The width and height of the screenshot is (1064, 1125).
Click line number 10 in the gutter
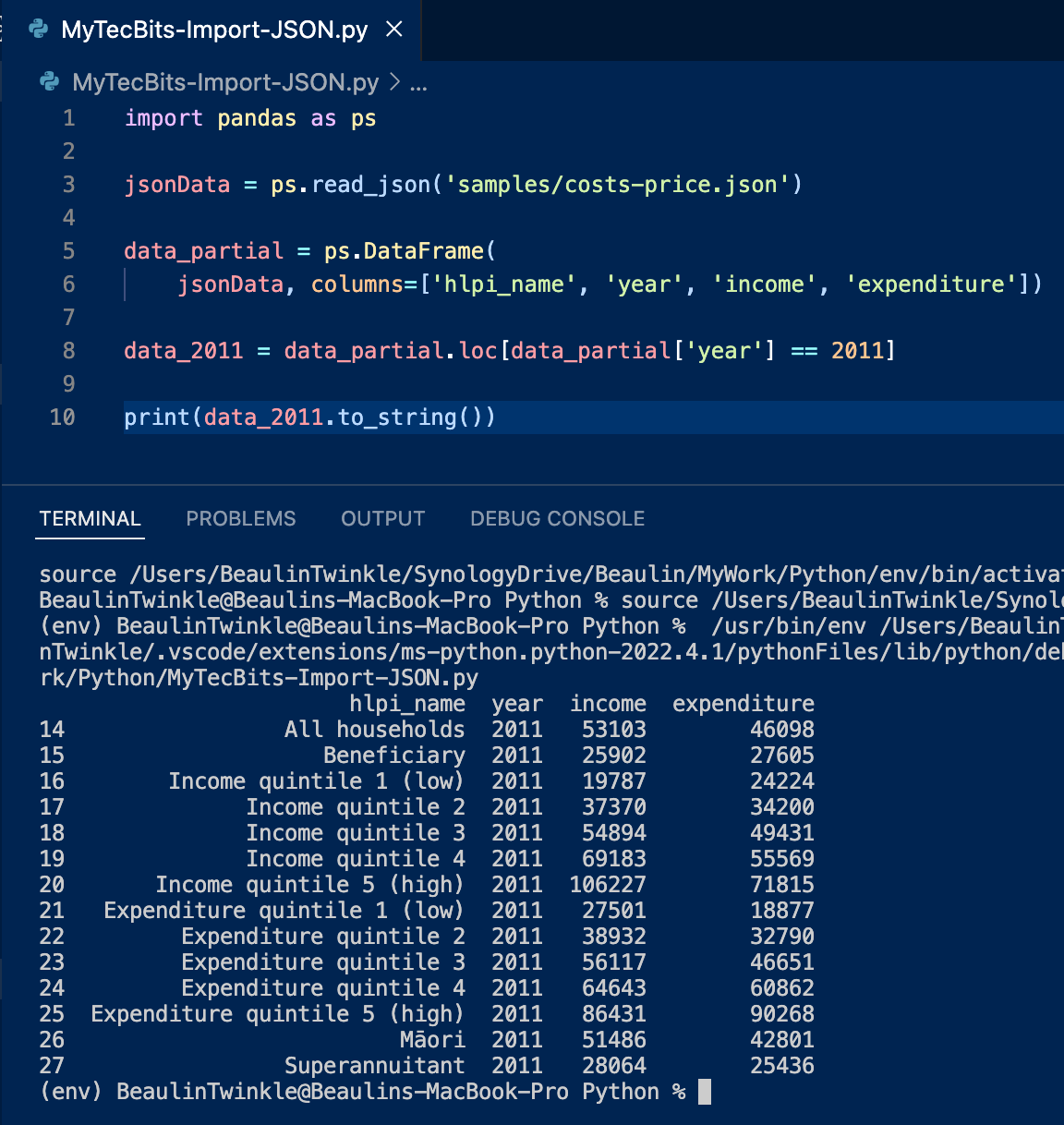click(63, 417)
